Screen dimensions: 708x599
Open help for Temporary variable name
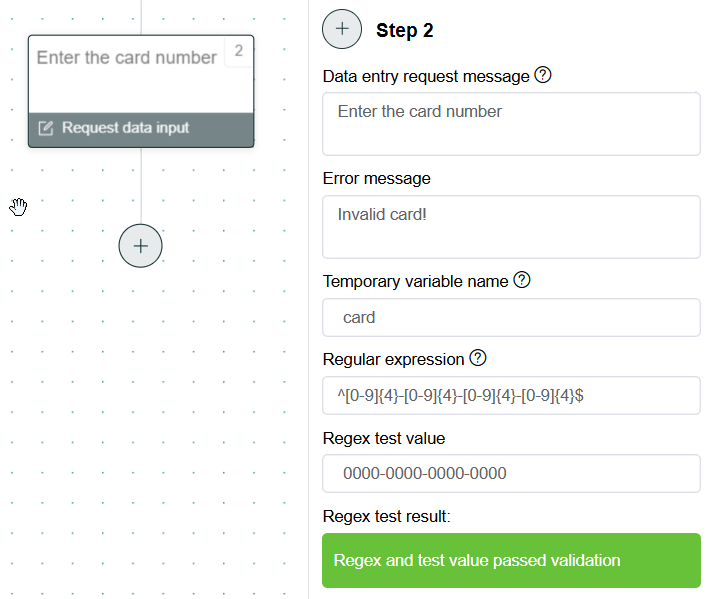[x=522, y=280]
